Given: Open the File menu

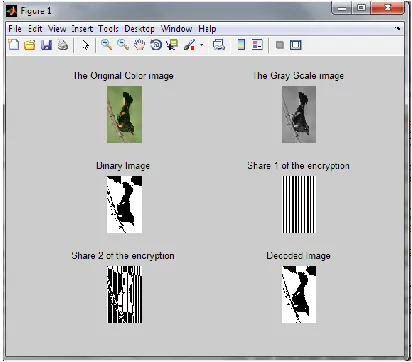Looking at the screenshot, I should coord(15,29).
